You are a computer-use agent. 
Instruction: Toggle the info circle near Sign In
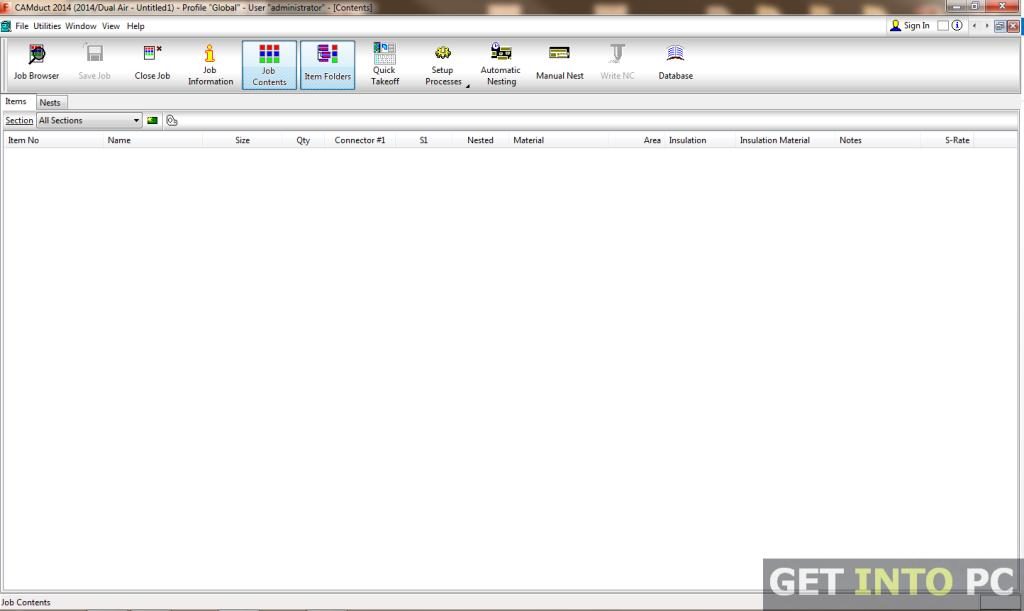956,25
